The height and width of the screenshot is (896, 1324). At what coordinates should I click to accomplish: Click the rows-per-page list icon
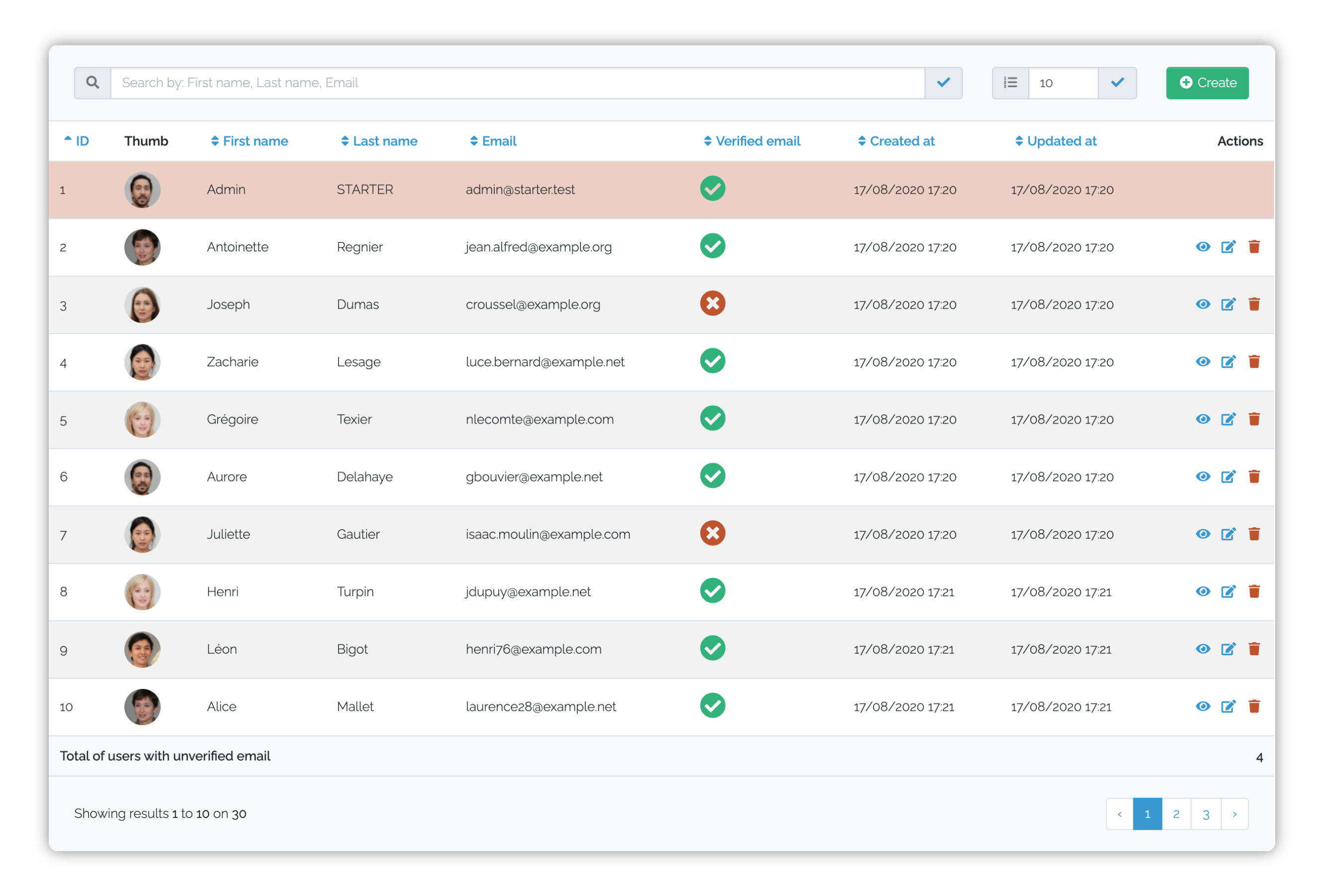point(1009,83)
